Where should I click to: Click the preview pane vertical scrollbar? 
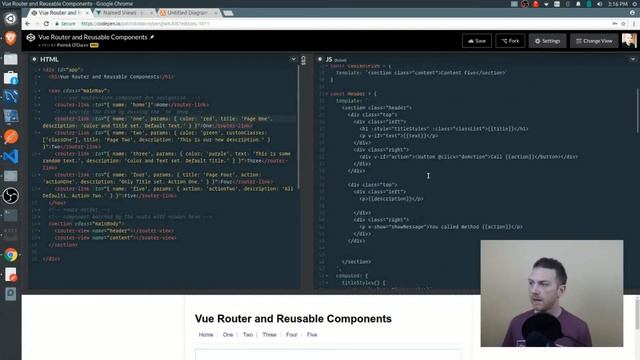(638, 313)
